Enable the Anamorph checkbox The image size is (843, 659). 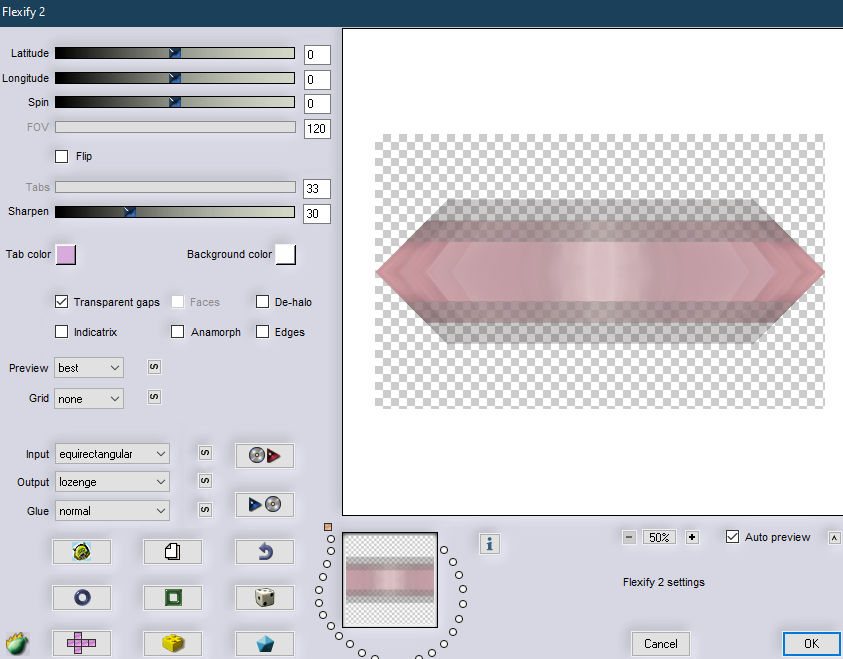[x=177, y=332]
